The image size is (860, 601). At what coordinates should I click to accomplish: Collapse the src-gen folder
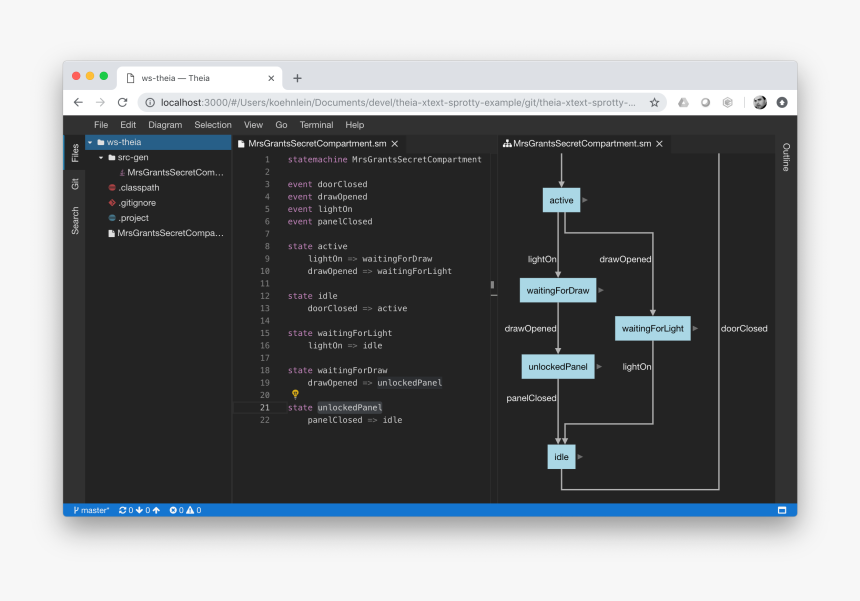(101, 157)
